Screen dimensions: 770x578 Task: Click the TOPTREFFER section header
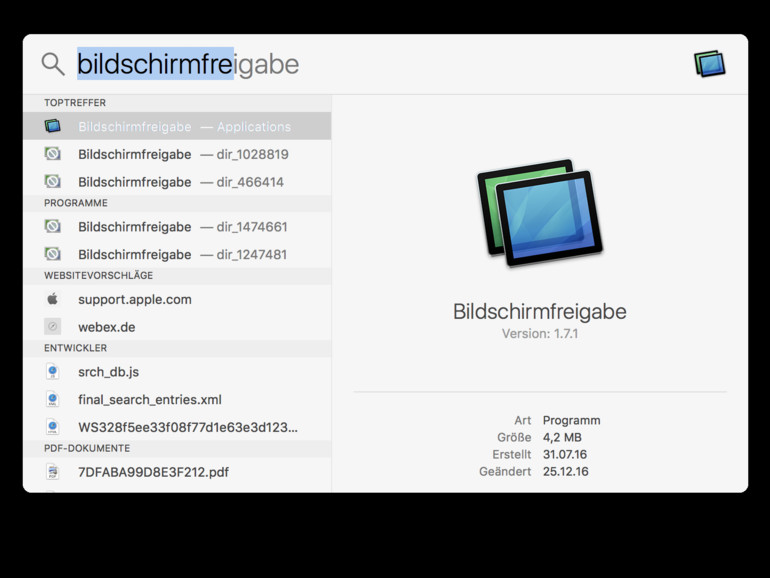pyautogui.click(x=75, y=103)
